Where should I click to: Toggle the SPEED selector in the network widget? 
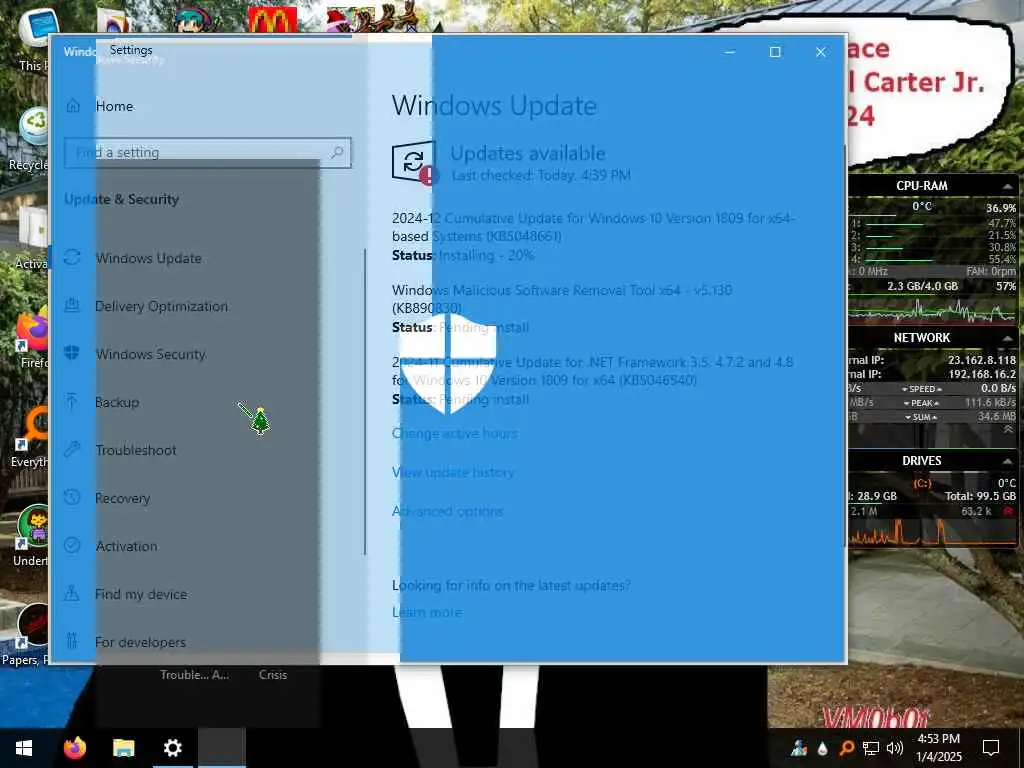(x=921, y=389)
